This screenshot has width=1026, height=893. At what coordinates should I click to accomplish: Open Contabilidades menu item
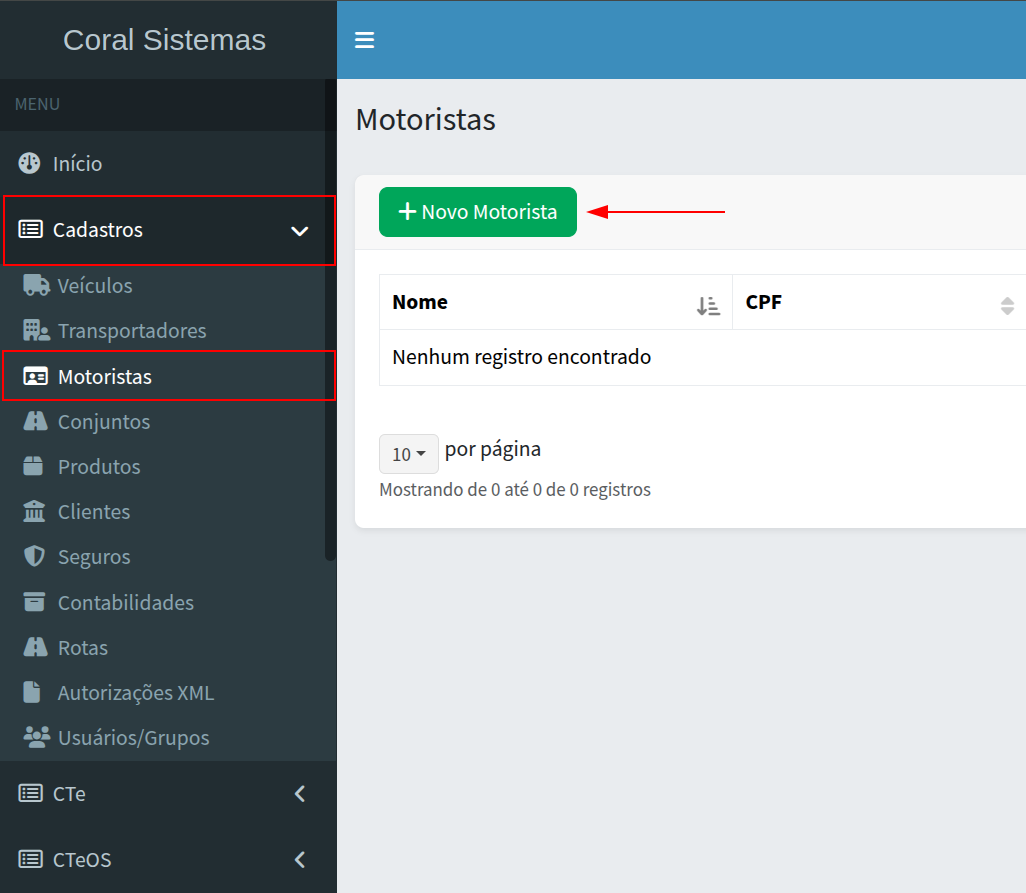(x=125, y=603)
